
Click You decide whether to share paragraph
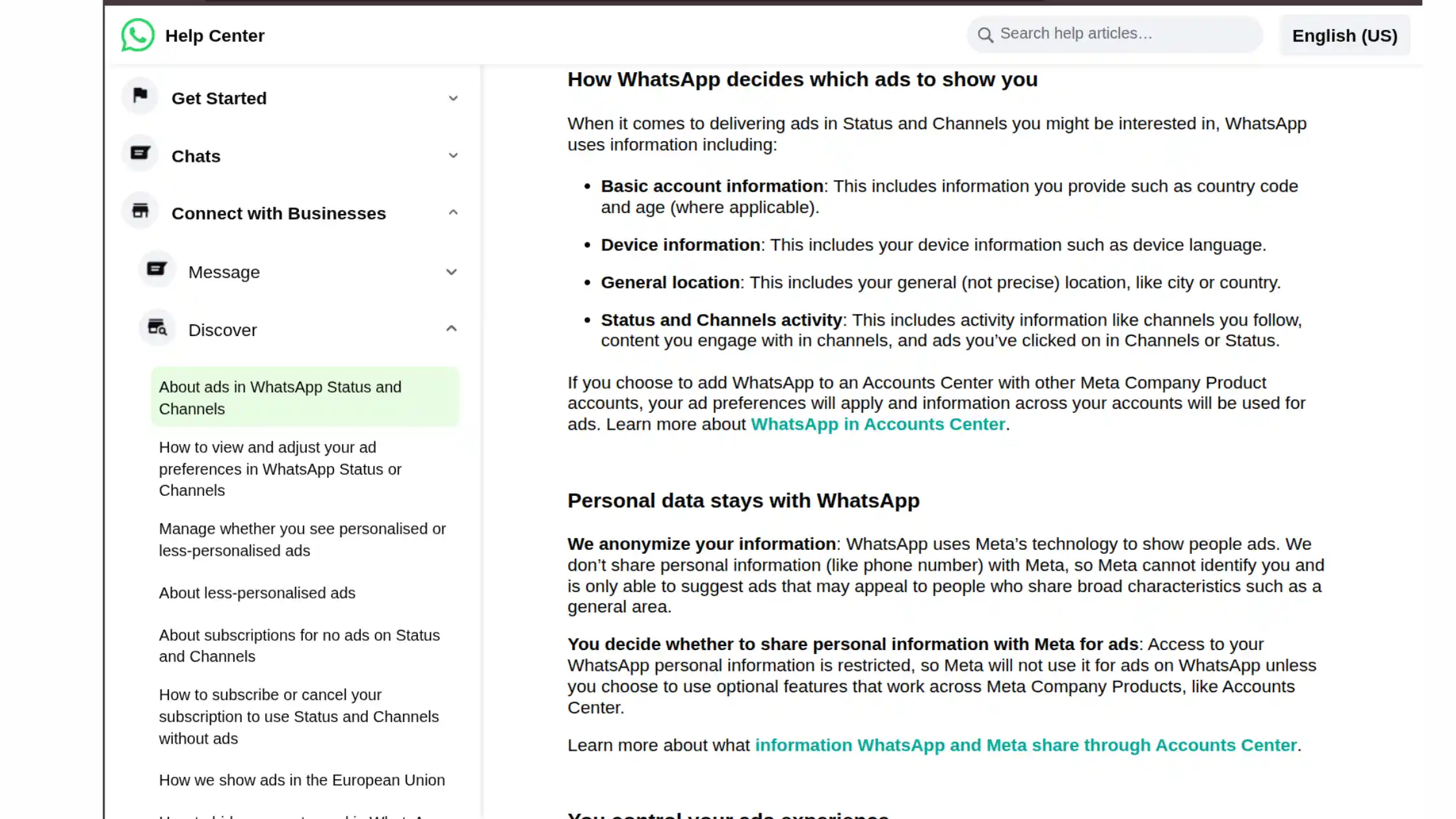942,676
